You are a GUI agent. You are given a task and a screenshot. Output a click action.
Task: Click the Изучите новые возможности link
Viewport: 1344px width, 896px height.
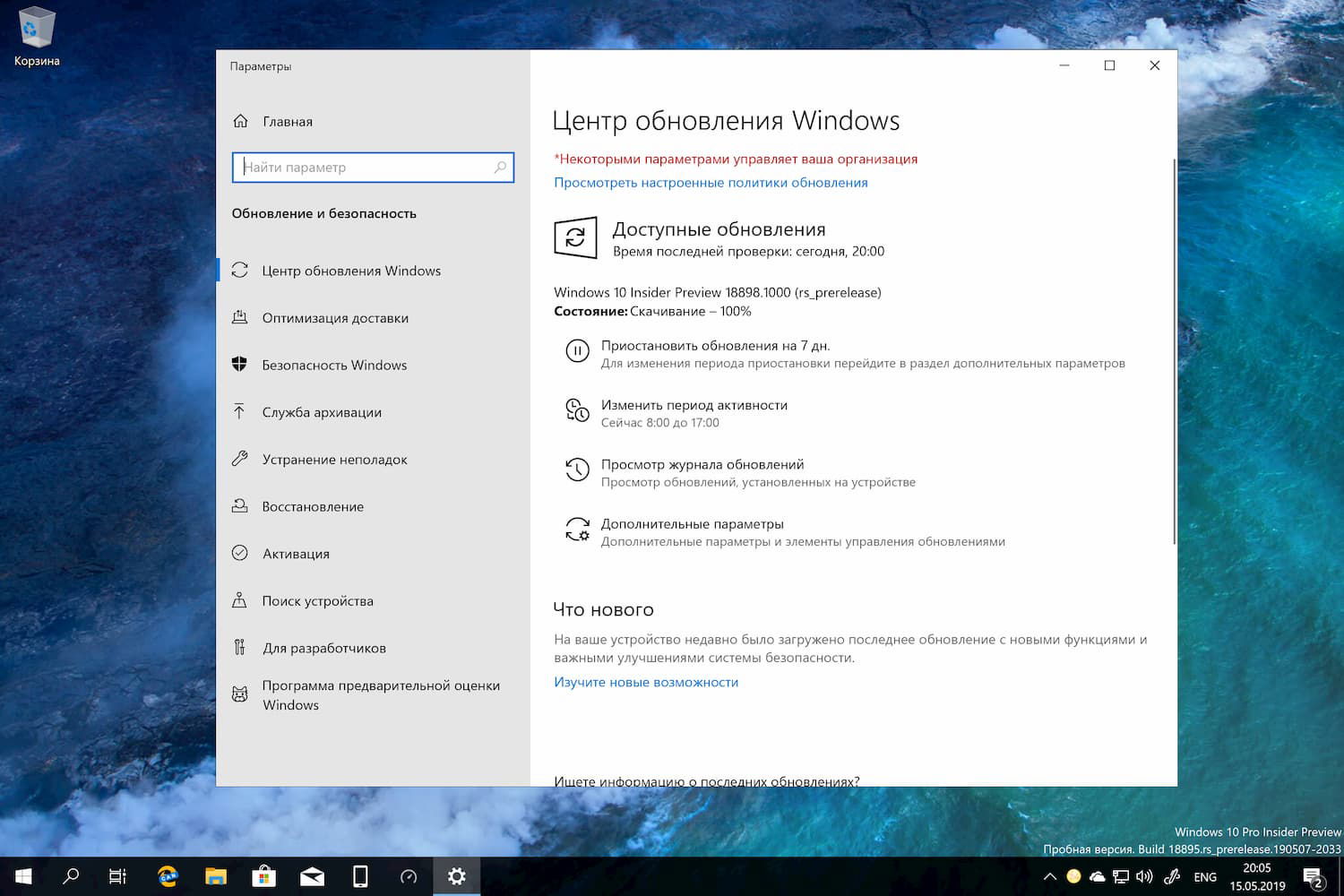[646, 682]
